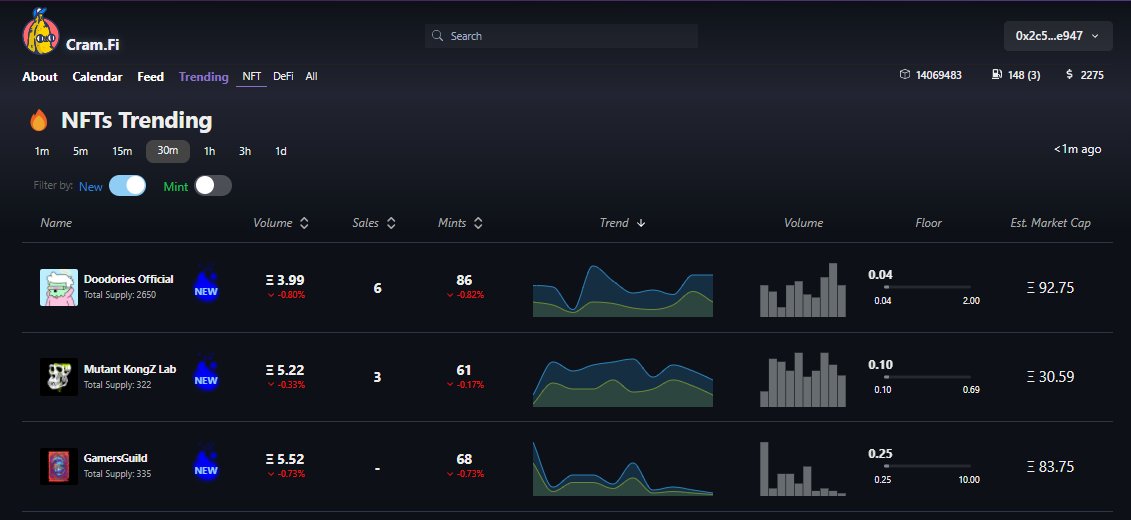Click the block number cube icon
Viewport: 1131px width, 520px height.
[x=905, y=74]
